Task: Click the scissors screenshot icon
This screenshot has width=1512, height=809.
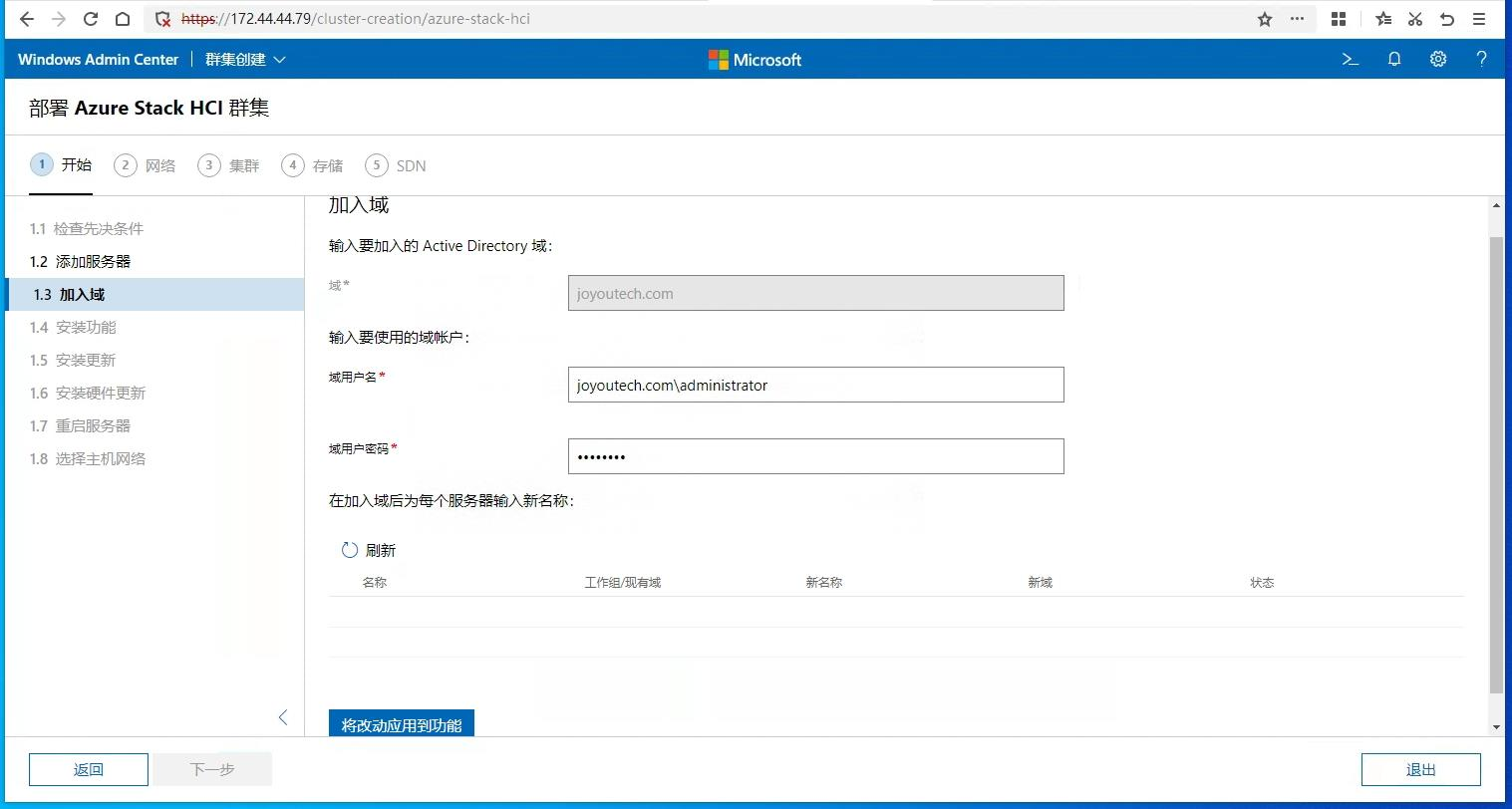Action: coord(1415,19)
